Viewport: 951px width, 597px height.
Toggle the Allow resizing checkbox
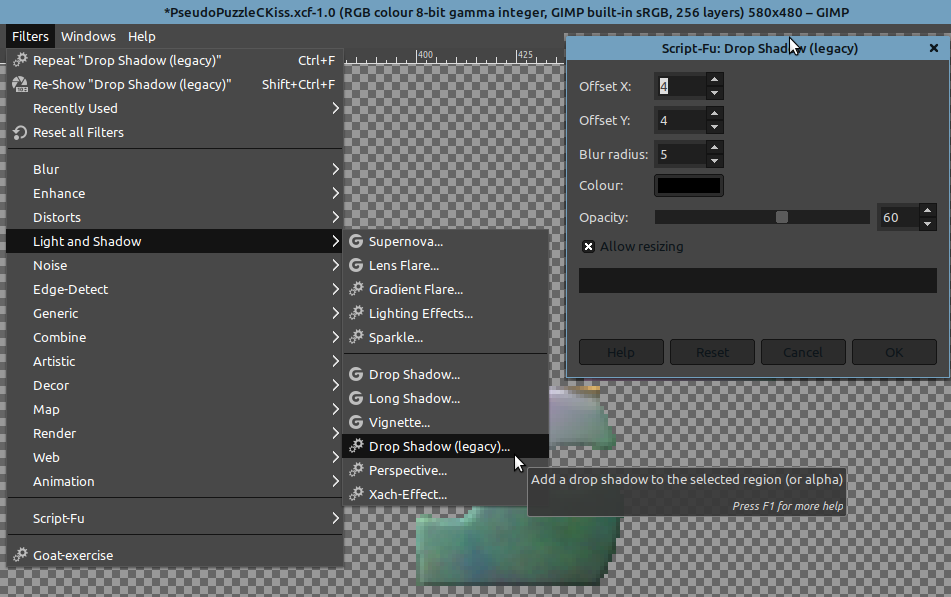pyautogui.click(x=588, y=247)
